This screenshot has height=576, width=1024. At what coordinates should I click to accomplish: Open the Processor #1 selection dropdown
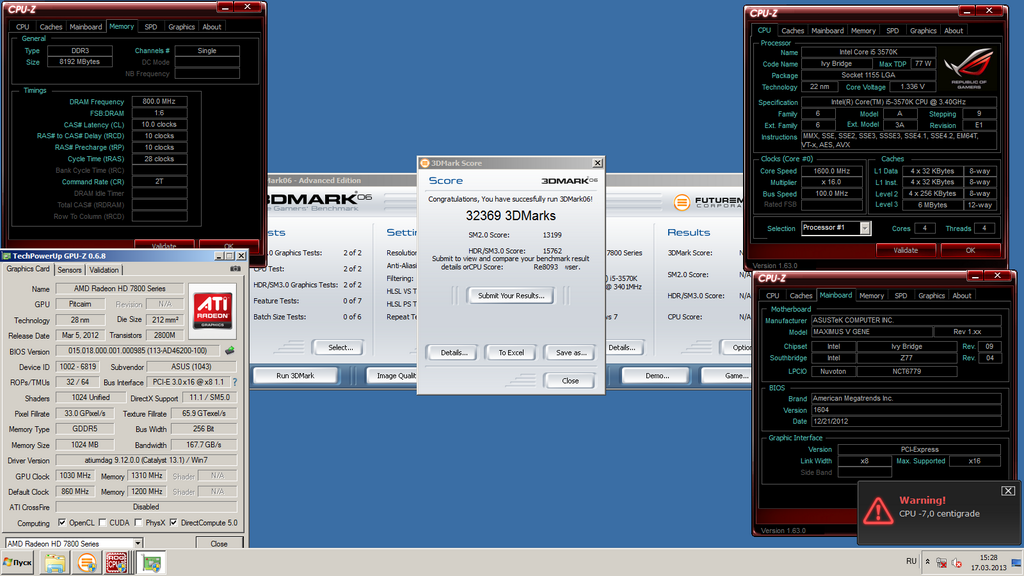coord(865,228)
